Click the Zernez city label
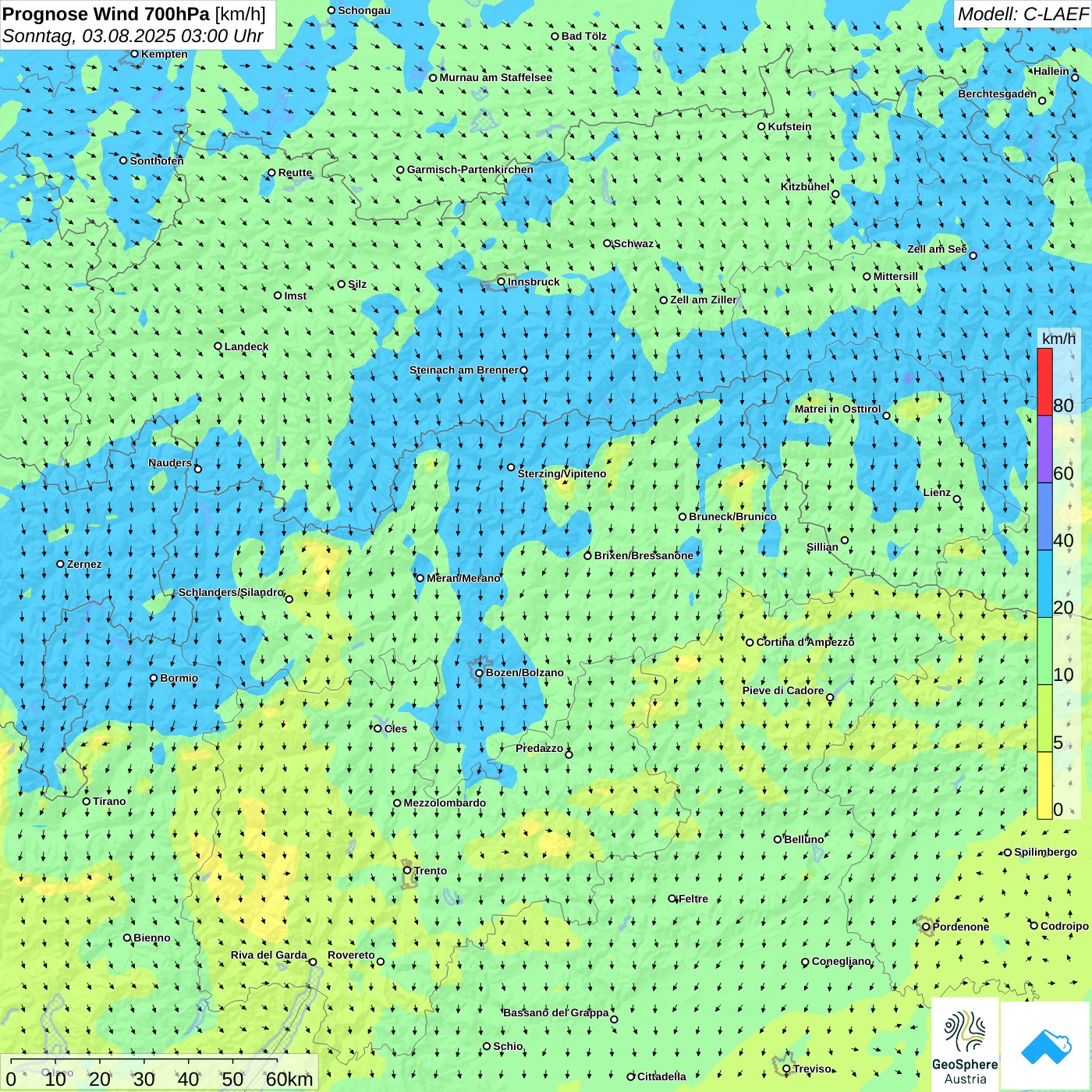The image size is (1092, 1092). pos(84,564)
